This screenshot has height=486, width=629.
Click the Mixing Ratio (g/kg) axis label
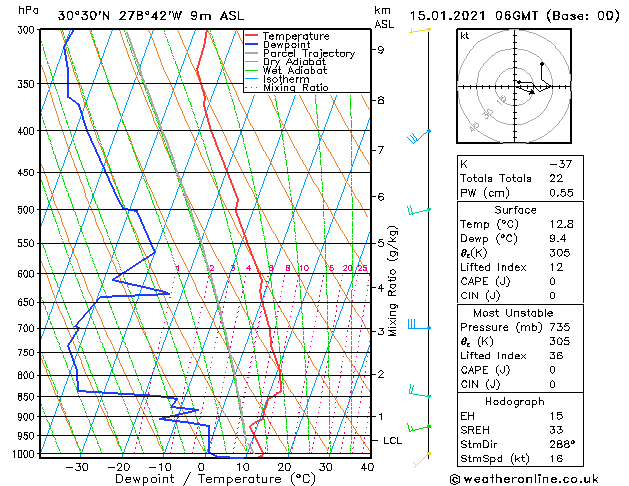coord(392,281)
